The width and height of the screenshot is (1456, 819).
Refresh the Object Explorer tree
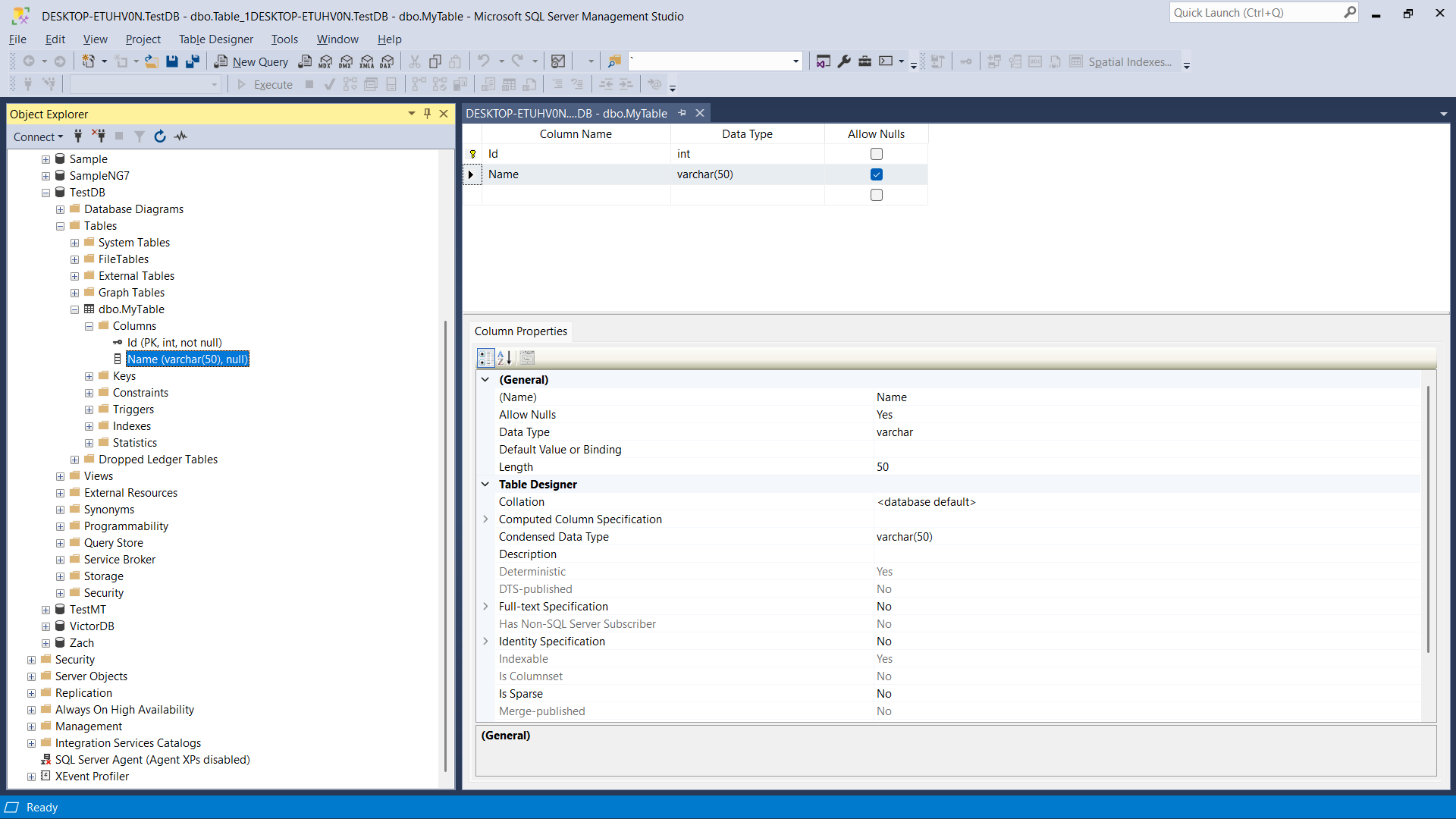(x=159, y=136)
